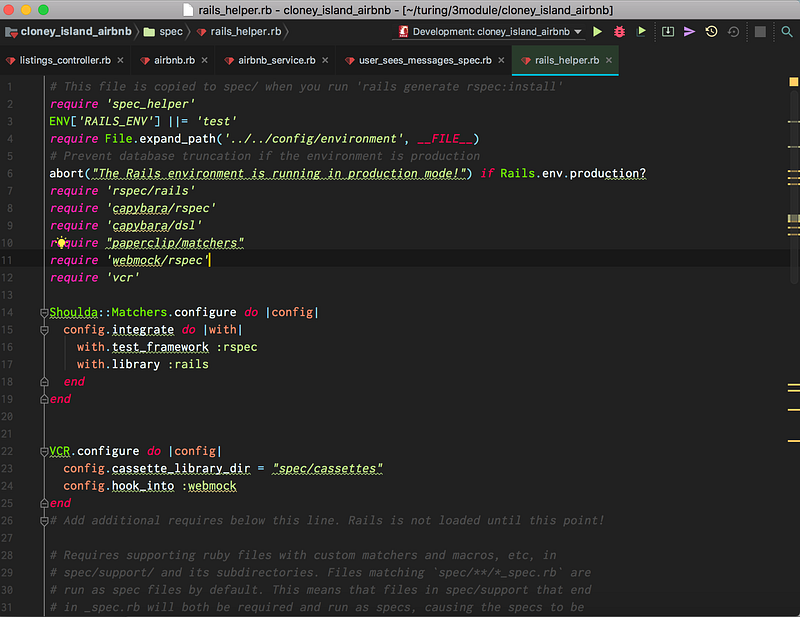
Task: Close the rails_helper.rb tab
Action: tap(610, 60)
